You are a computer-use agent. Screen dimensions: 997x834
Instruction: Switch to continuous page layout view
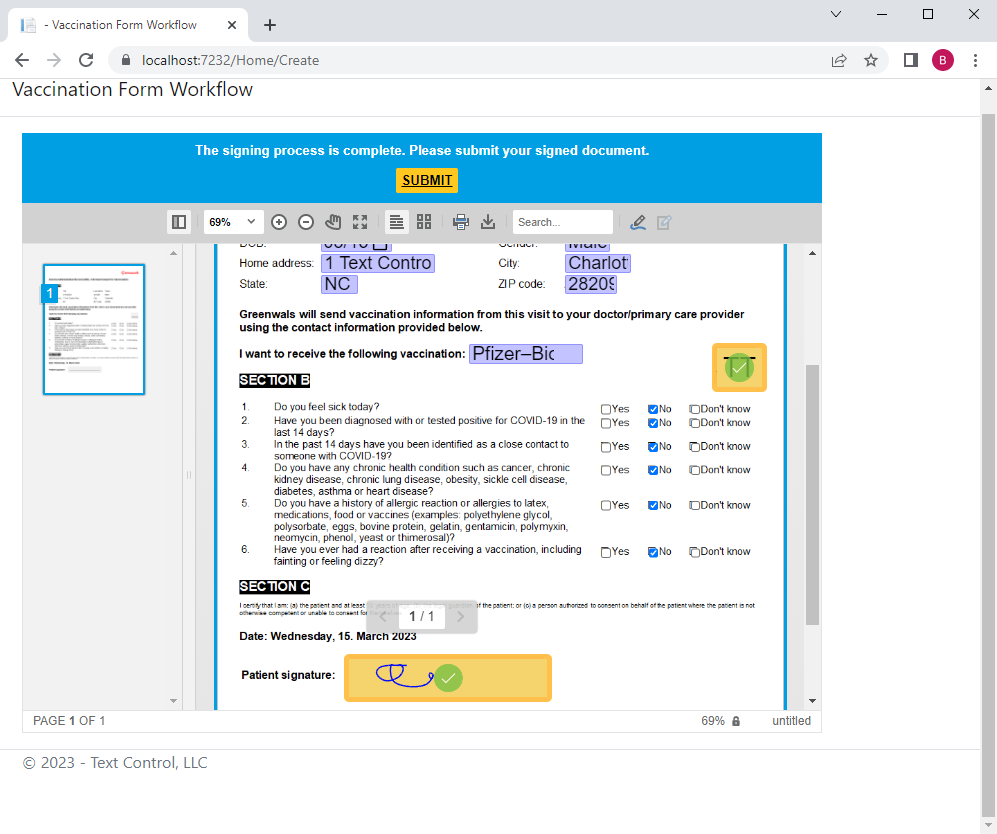[x=396, y=222]
